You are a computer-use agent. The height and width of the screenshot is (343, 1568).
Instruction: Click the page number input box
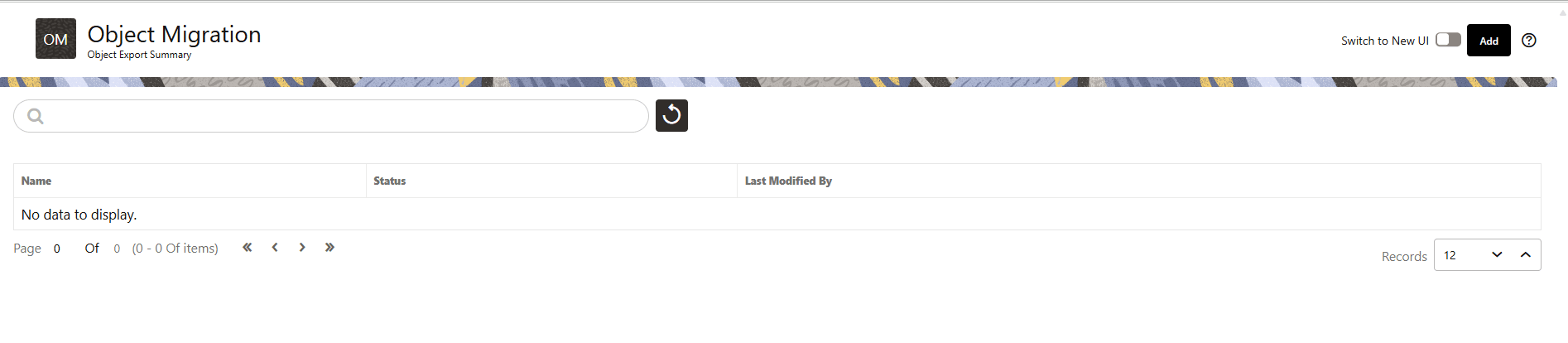pyautogui.click(x=61, y=249)
